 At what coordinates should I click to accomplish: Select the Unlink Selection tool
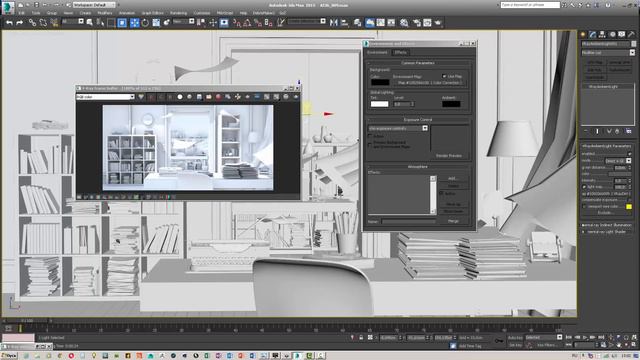click(x=43, y=23)
